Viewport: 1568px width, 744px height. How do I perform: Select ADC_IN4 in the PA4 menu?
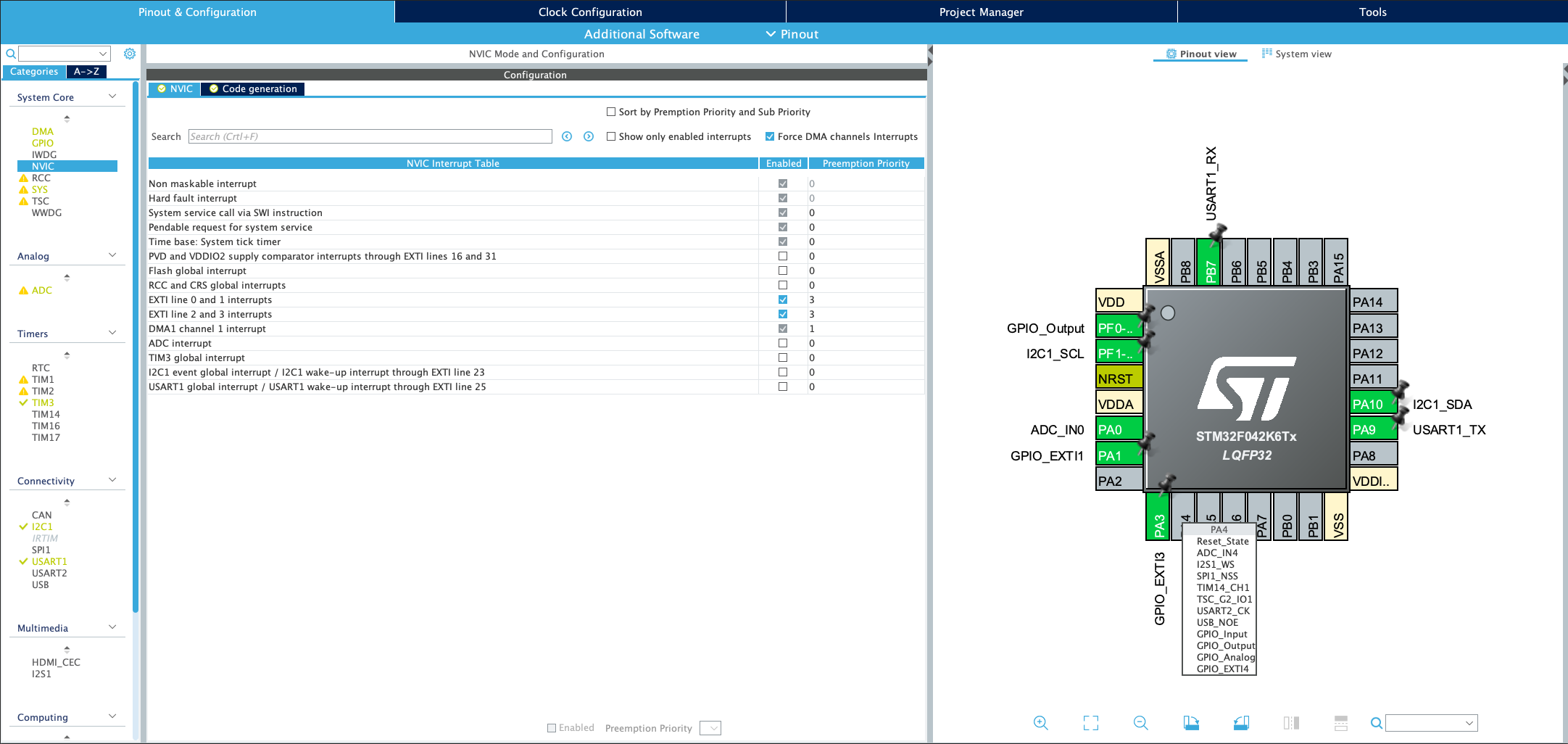[x=1217, y=553]
